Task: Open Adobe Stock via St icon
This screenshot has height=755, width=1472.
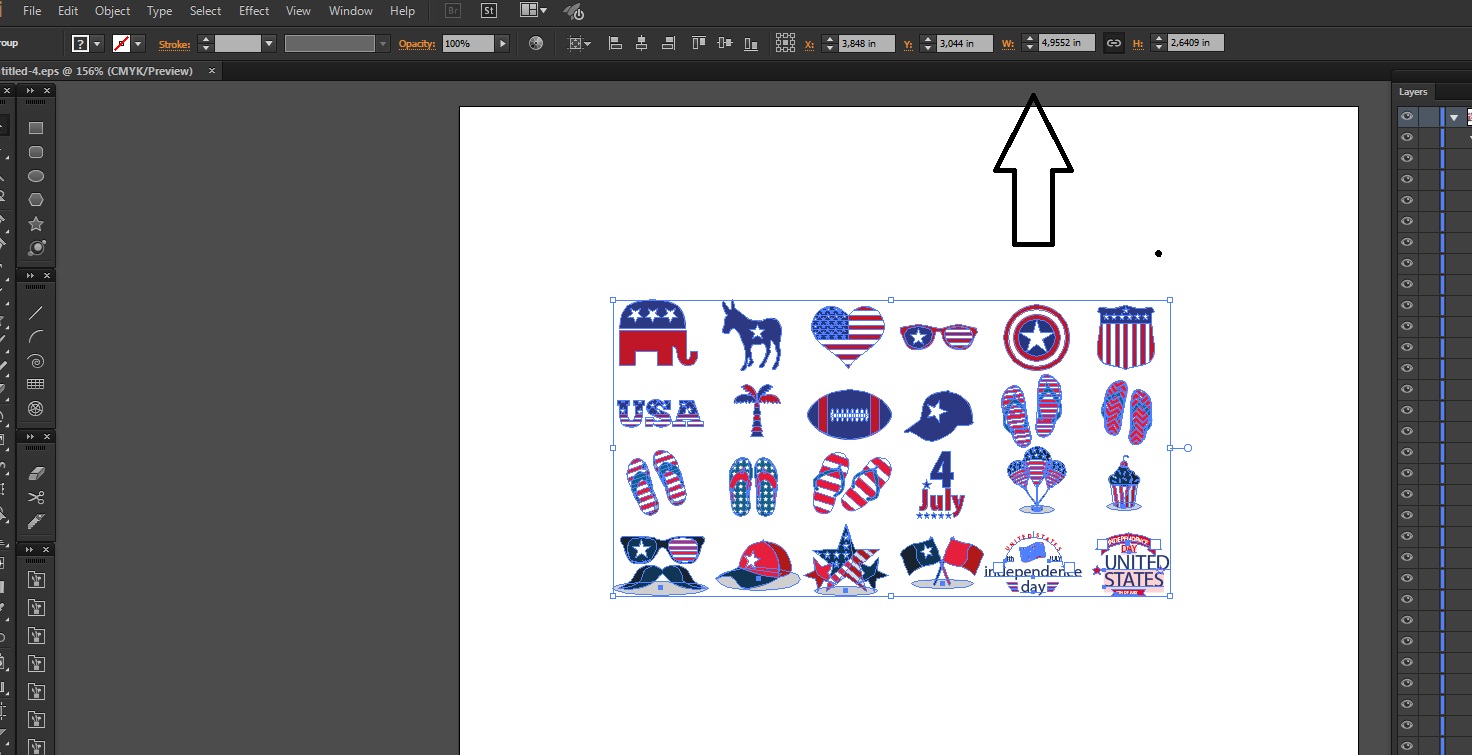Action: [489, 11]
